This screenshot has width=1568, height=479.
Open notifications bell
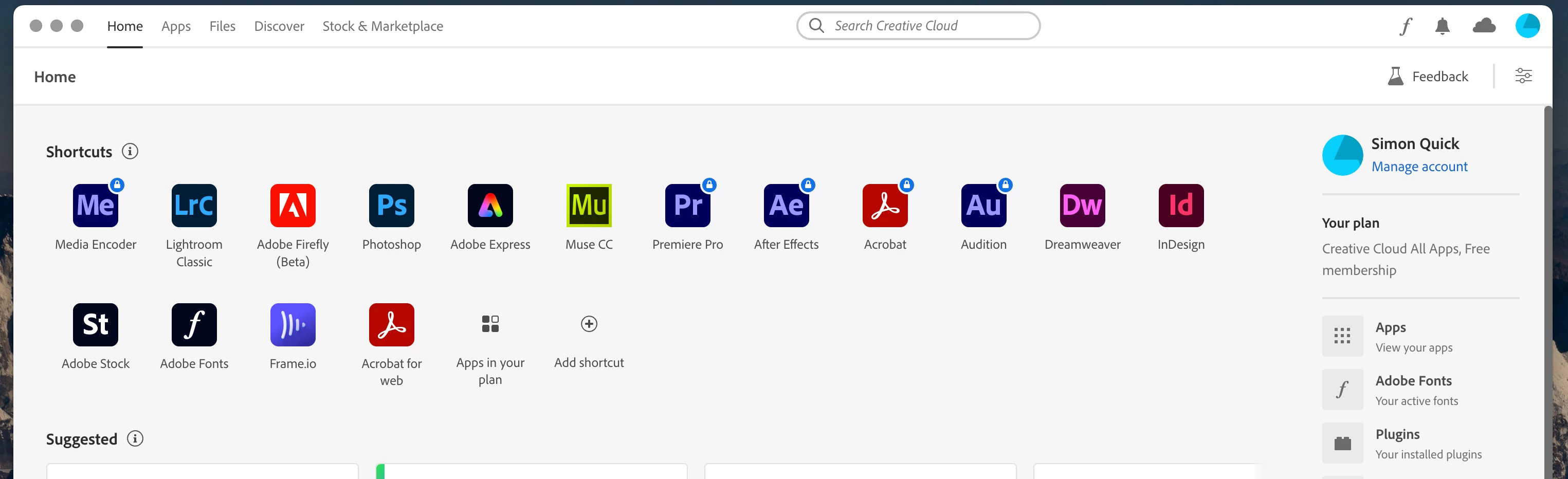click(x=1442, y=26)
